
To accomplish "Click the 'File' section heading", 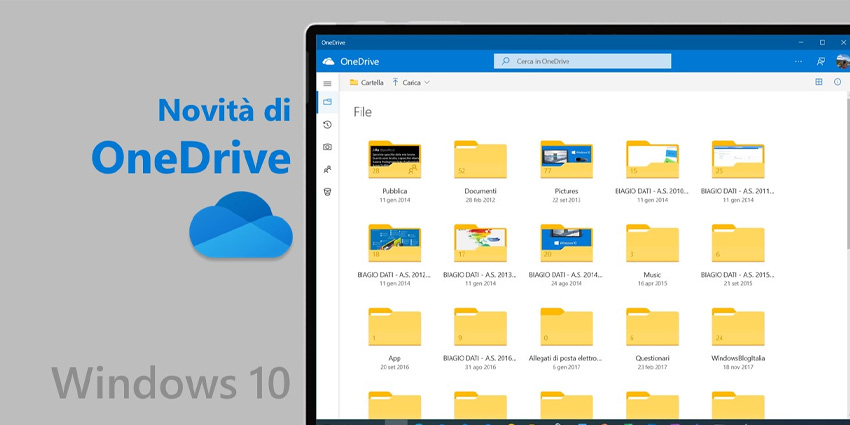I will (x=363, y=112).
